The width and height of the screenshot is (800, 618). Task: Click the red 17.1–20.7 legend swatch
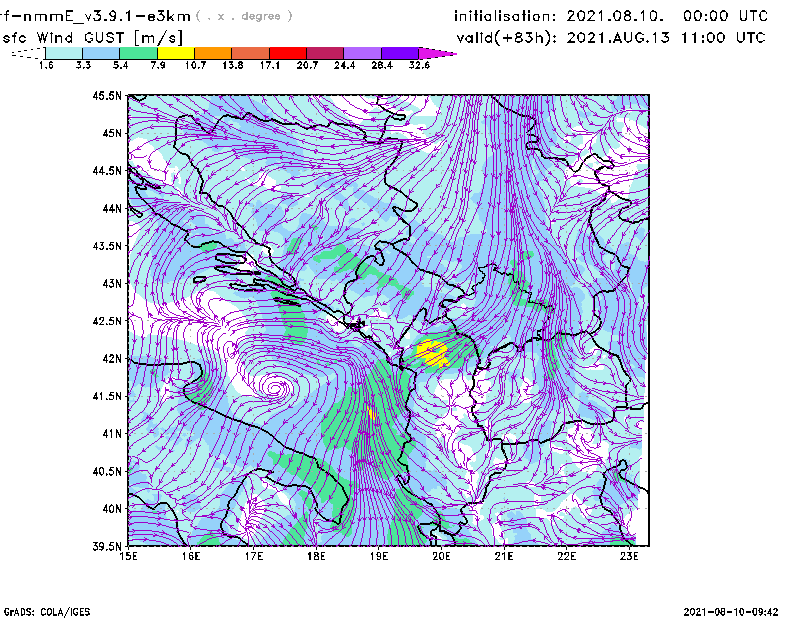288,53
